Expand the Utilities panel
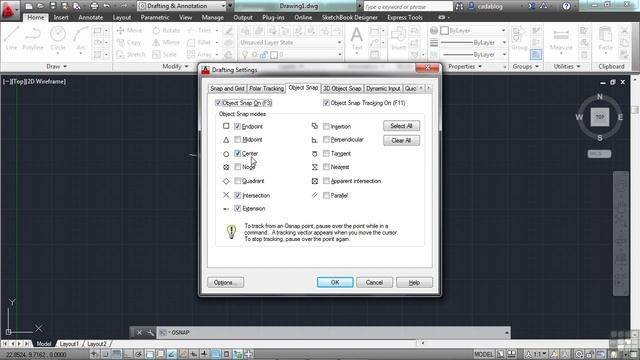 tap(567, 67)
